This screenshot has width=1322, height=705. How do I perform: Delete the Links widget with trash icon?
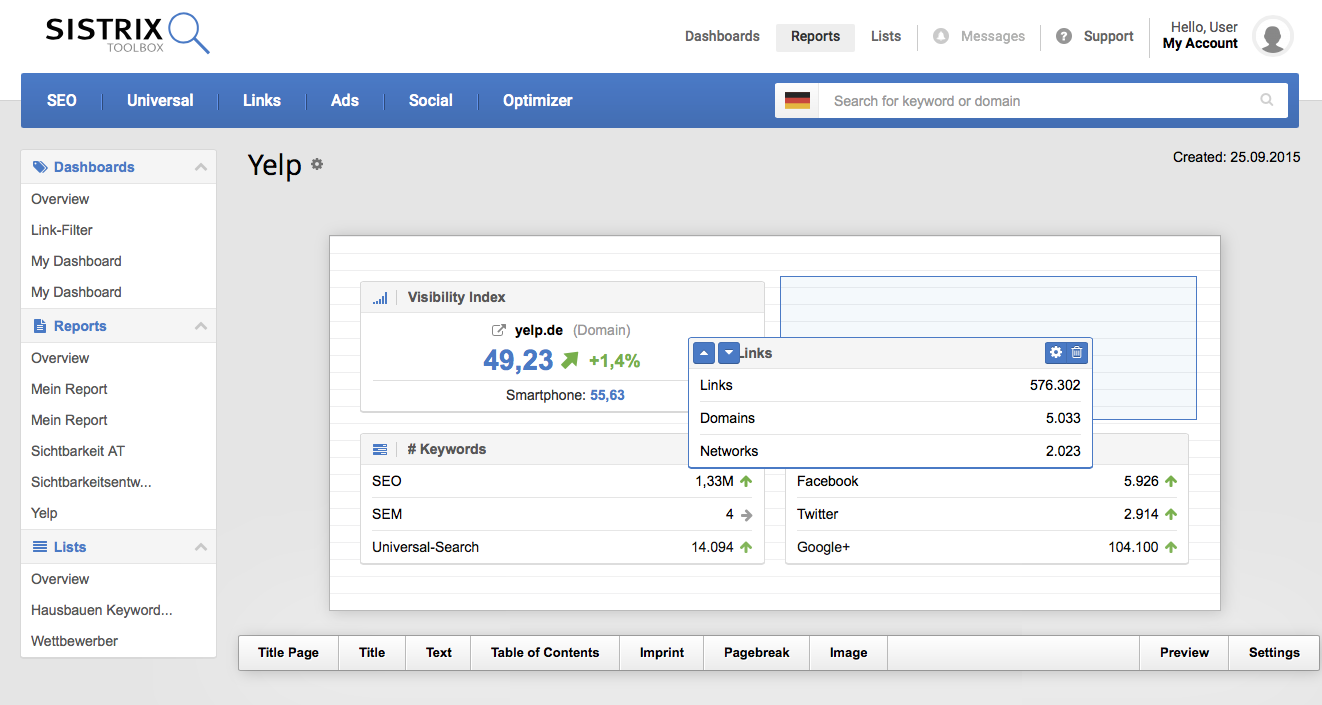pyautogui.click(x=1077, y=352)
